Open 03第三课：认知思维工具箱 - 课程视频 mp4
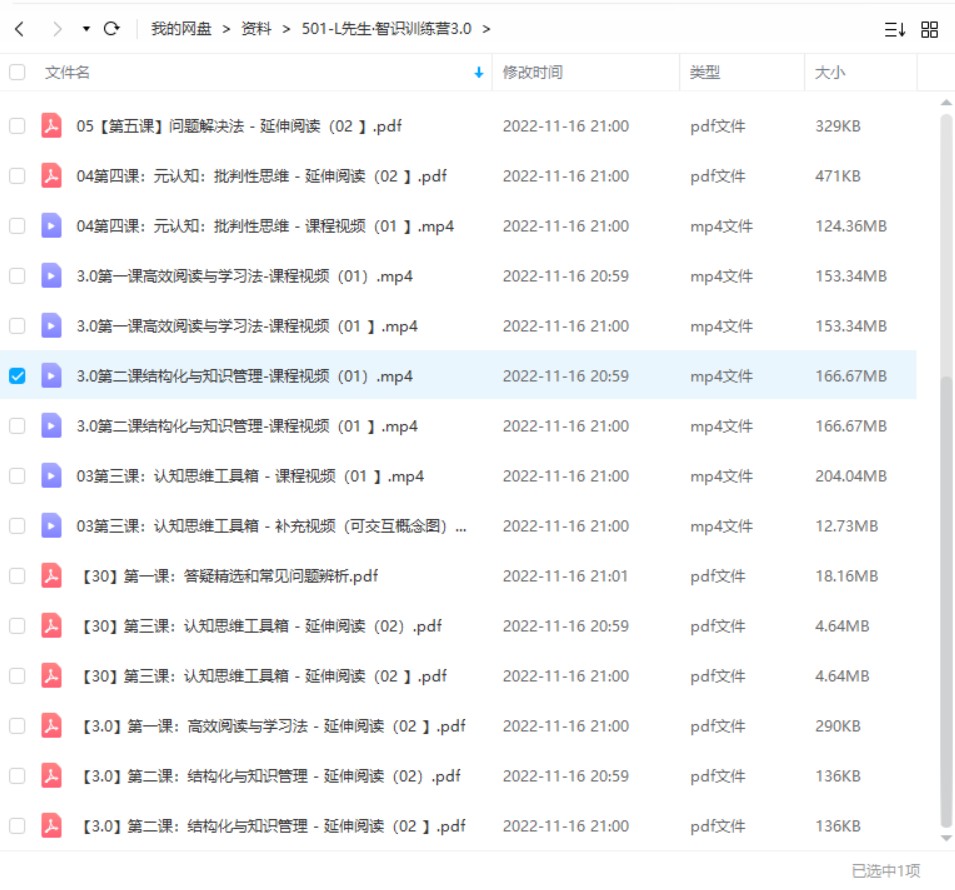Image resolution: width=955 pixels, height=890 pixels. (250, 476)
